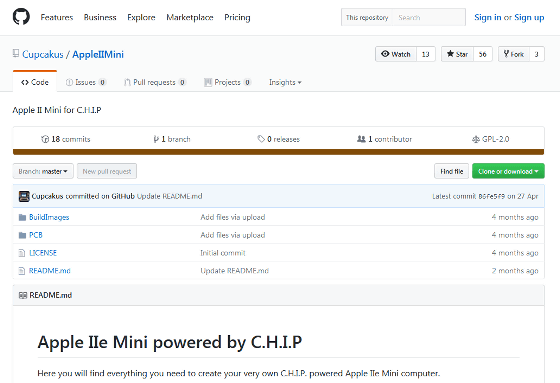Switch to the Issues tab
560x383 pixels.
pos(86,82)
